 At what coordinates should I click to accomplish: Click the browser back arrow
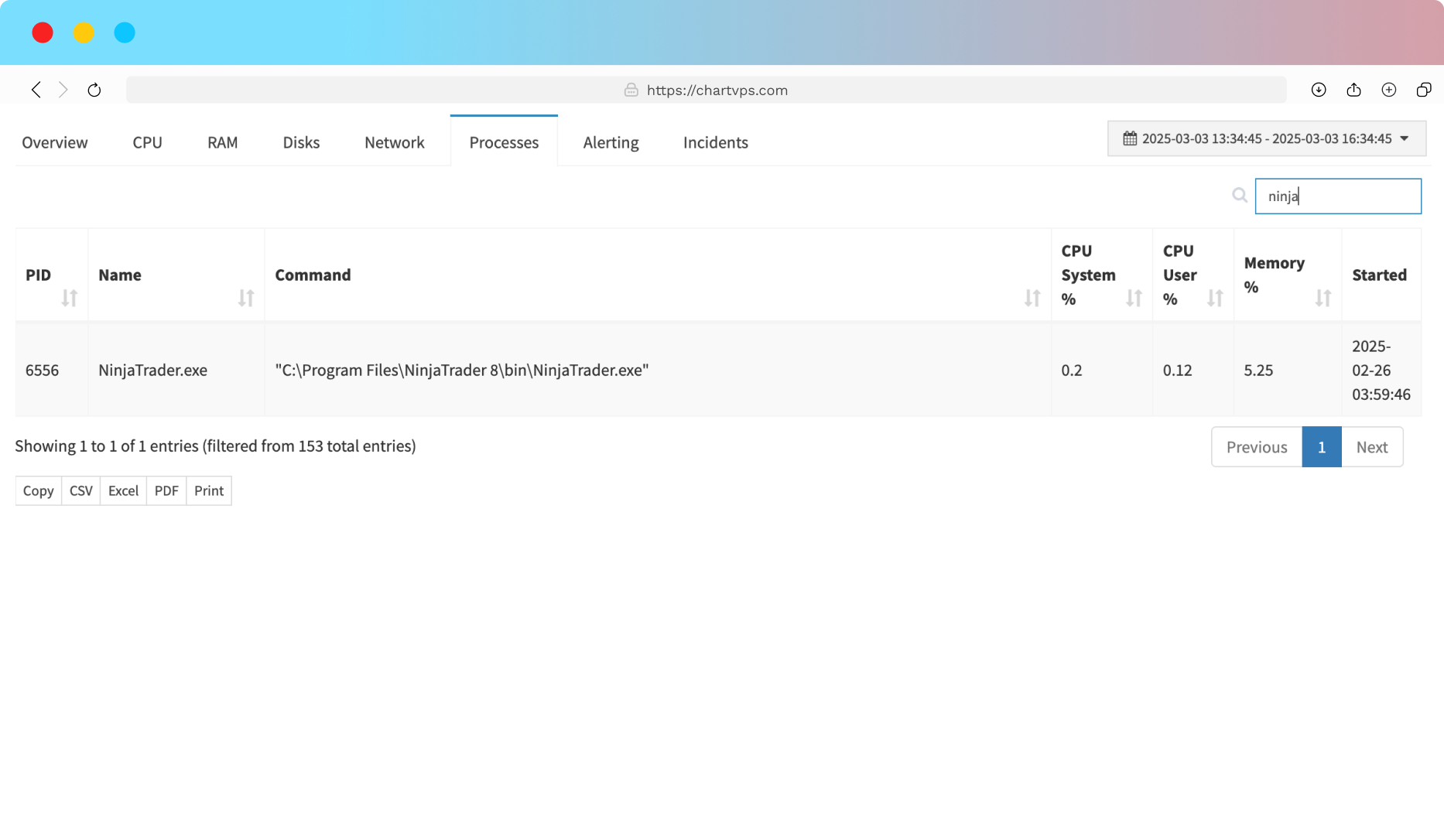click(x=36, y=90)
